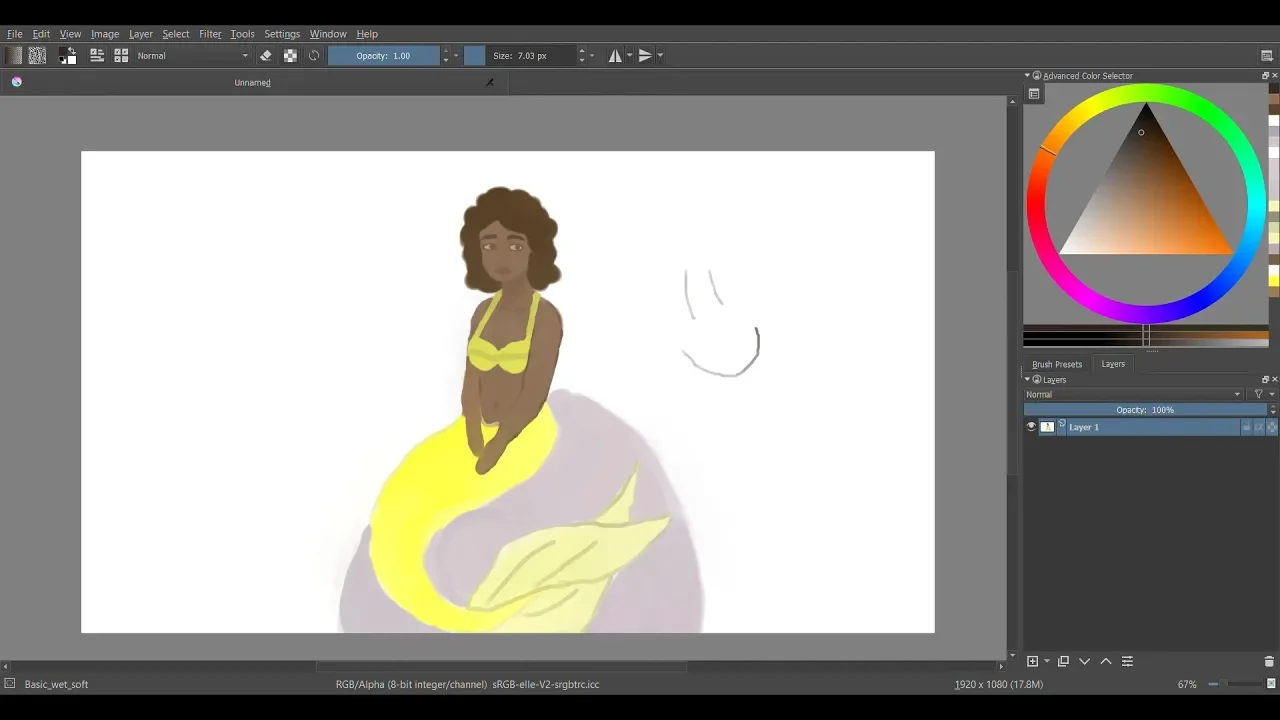The image size is (1280, 720).
Task: Click the Opacity spin arrows in toolbar
Action: pos(445,56)
